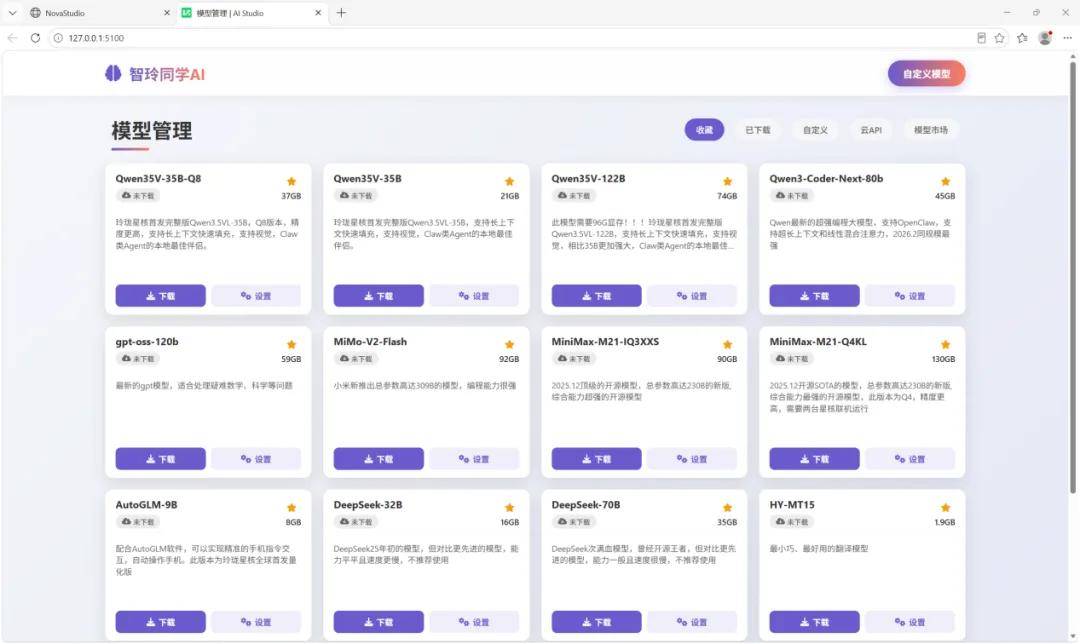Toggle favorite star on Qwen35V-122B
This screenshot has width=1080, height=644.
pos(727,182)
